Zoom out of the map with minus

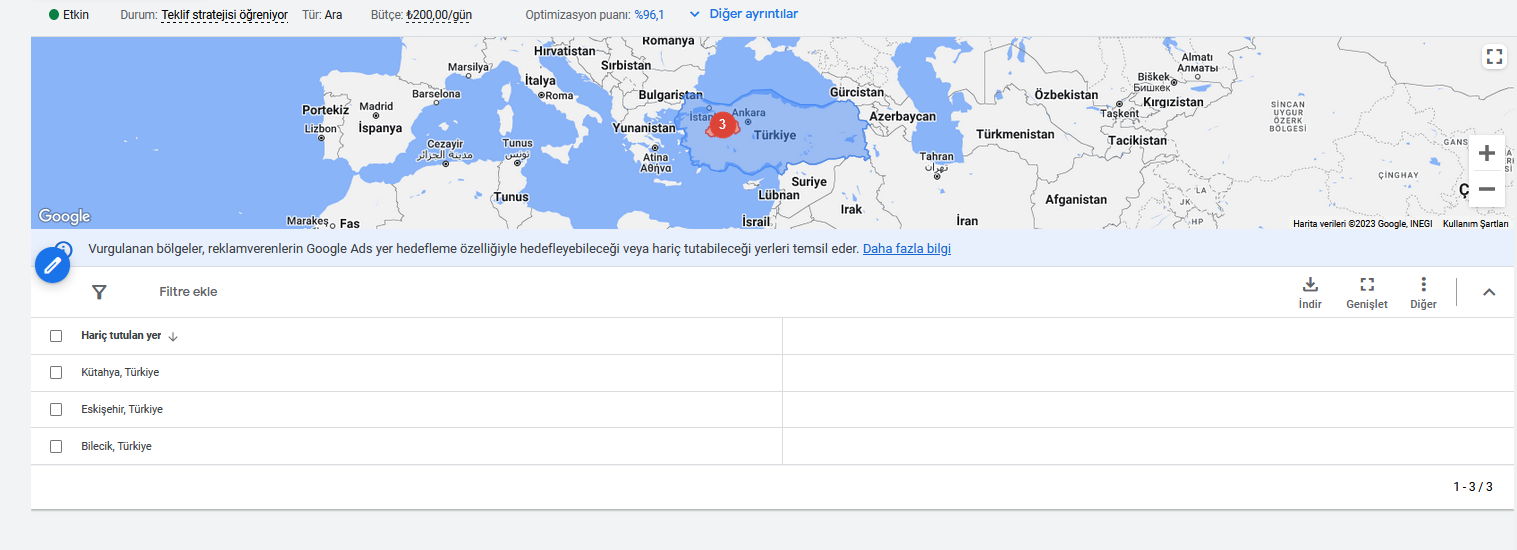click(x=1487, y=189)
